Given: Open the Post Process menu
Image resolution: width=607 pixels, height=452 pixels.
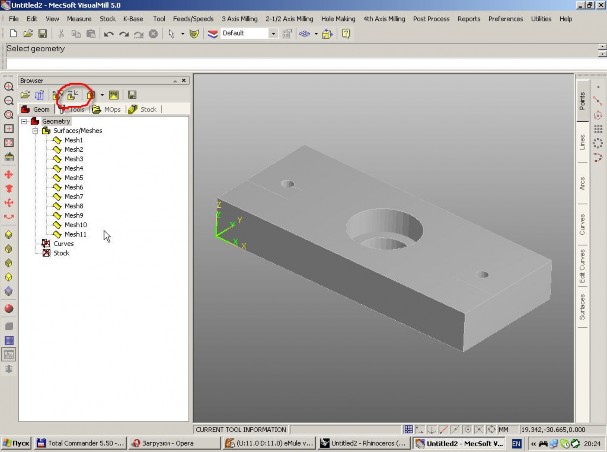Looking at the screenshot, I should 431,19.
